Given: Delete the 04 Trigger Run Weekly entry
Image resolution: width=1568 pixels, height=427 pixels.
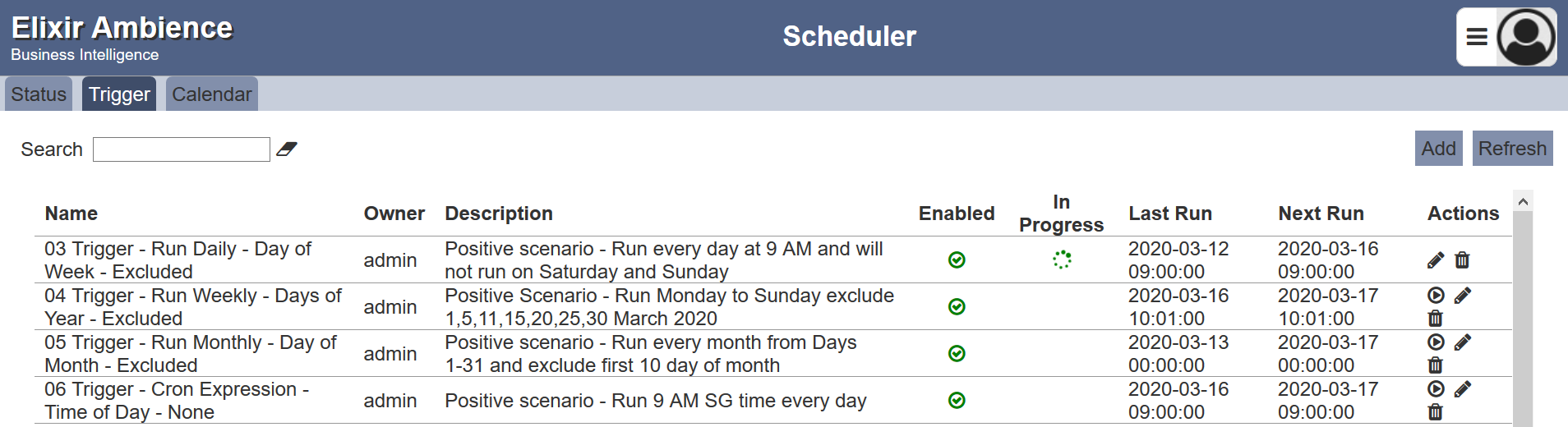Looking at the screenshot, I should tap(1436, 319).
